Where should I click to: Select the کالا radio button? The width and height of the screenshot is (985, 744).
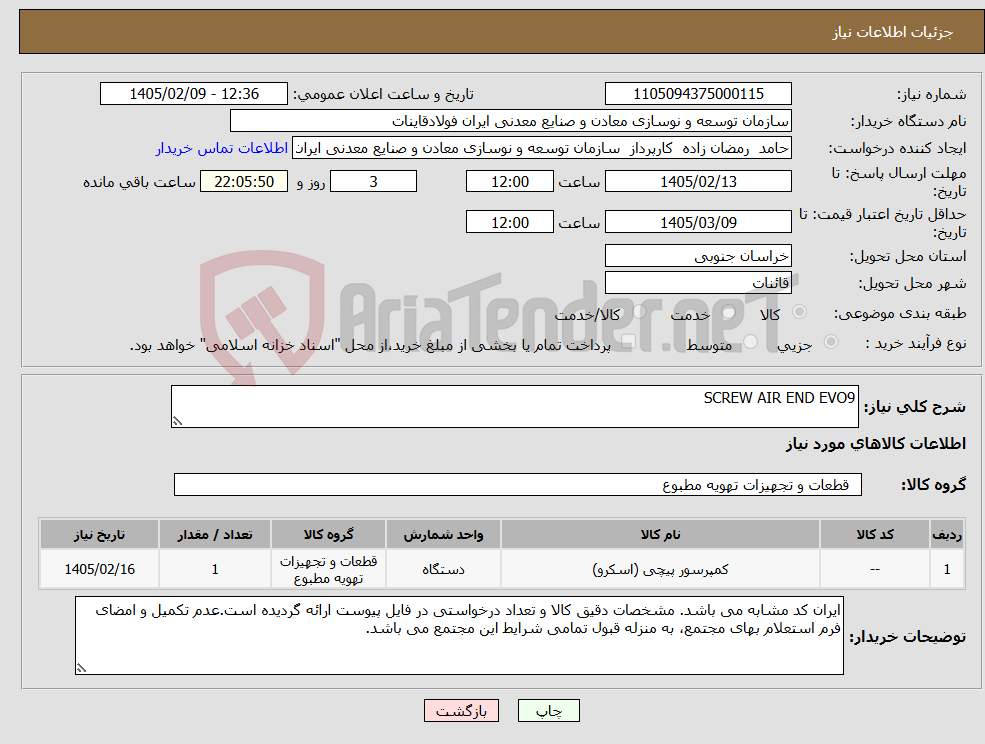coord(800,312)
